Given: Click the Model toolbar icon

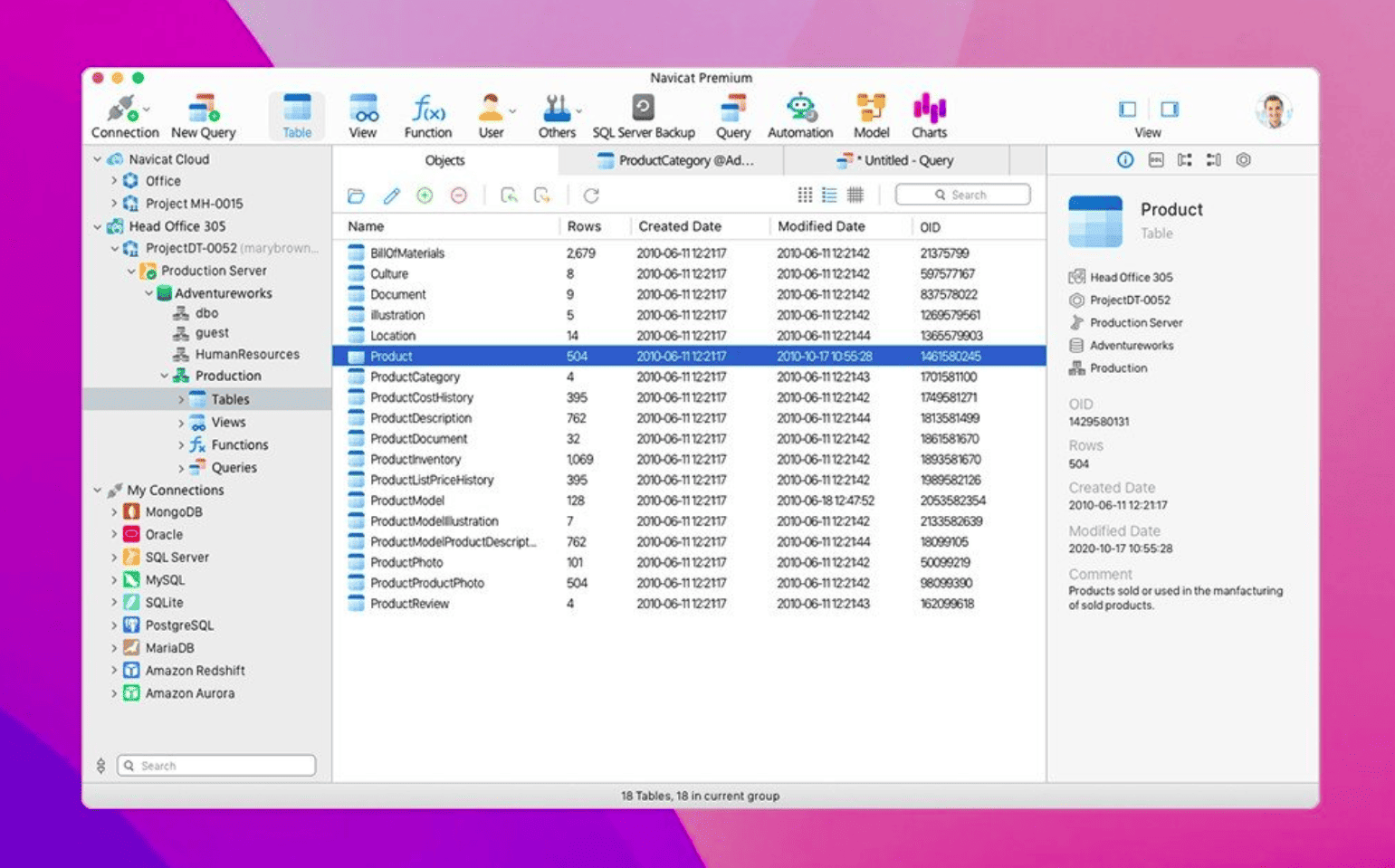Looking at the screenshot, I should click(x=871, y=109).
